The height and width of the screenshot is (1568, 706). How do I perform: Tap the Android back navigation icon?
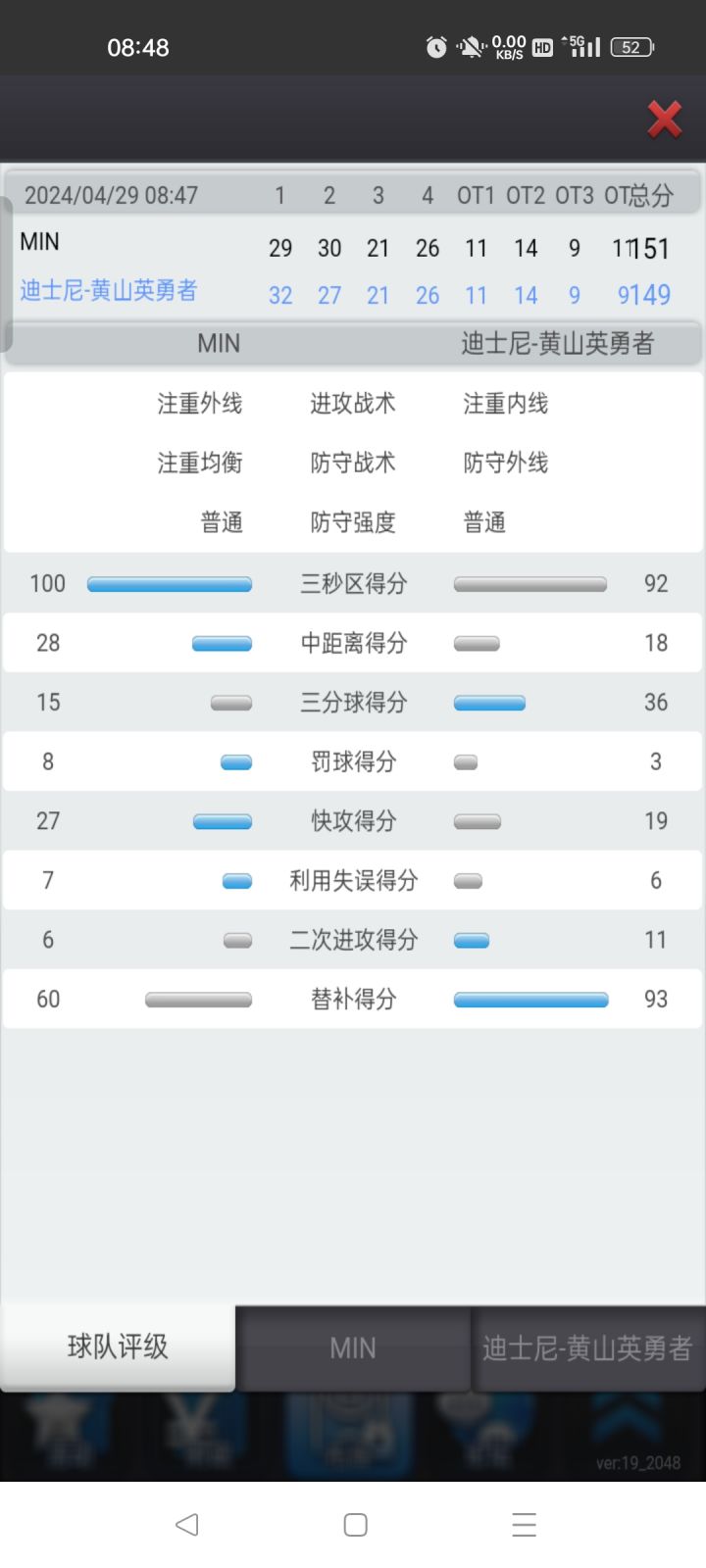186,1524
